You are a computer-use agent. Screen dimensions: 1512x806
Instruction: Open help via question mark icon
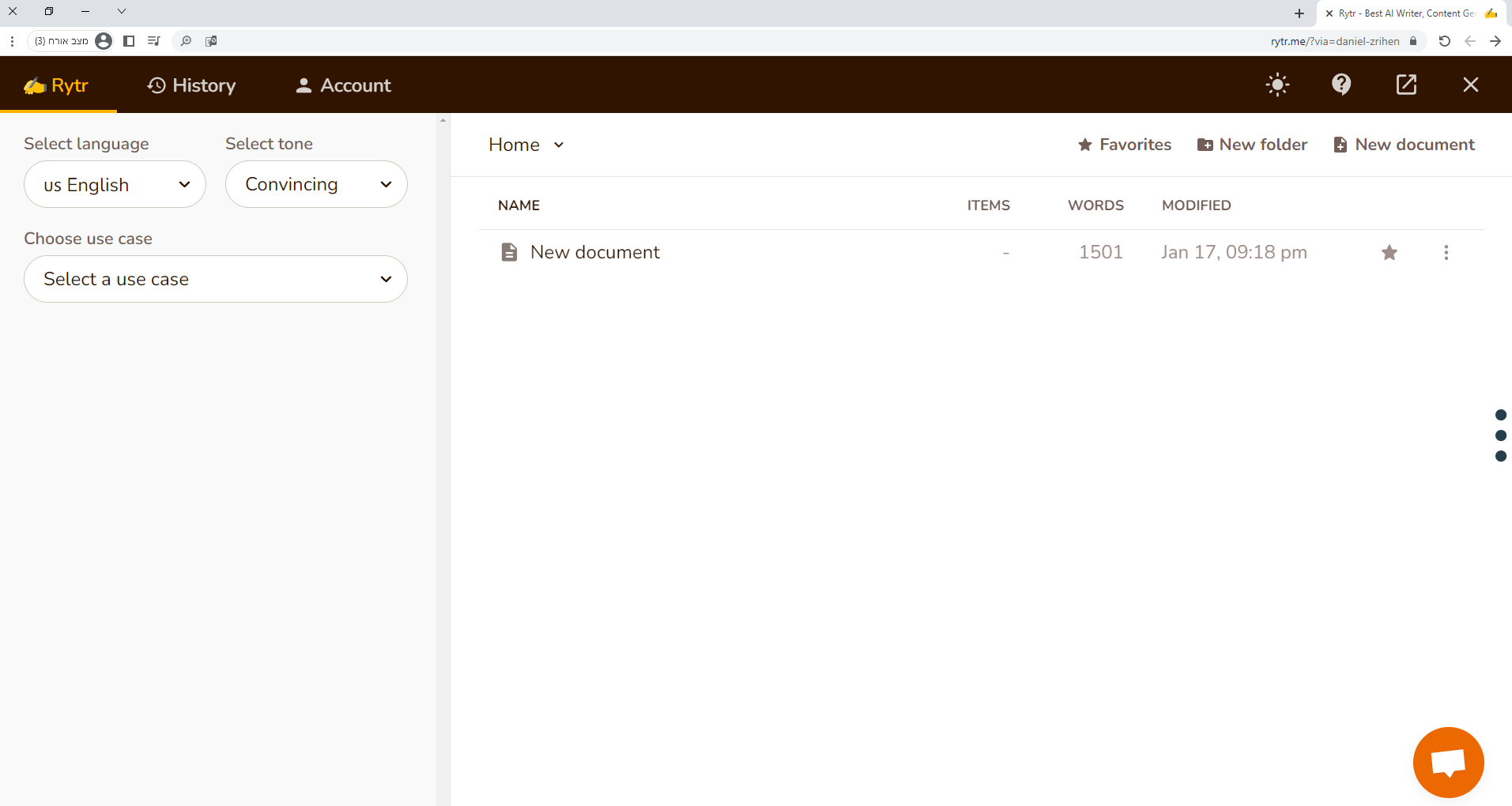point(1341,85)
